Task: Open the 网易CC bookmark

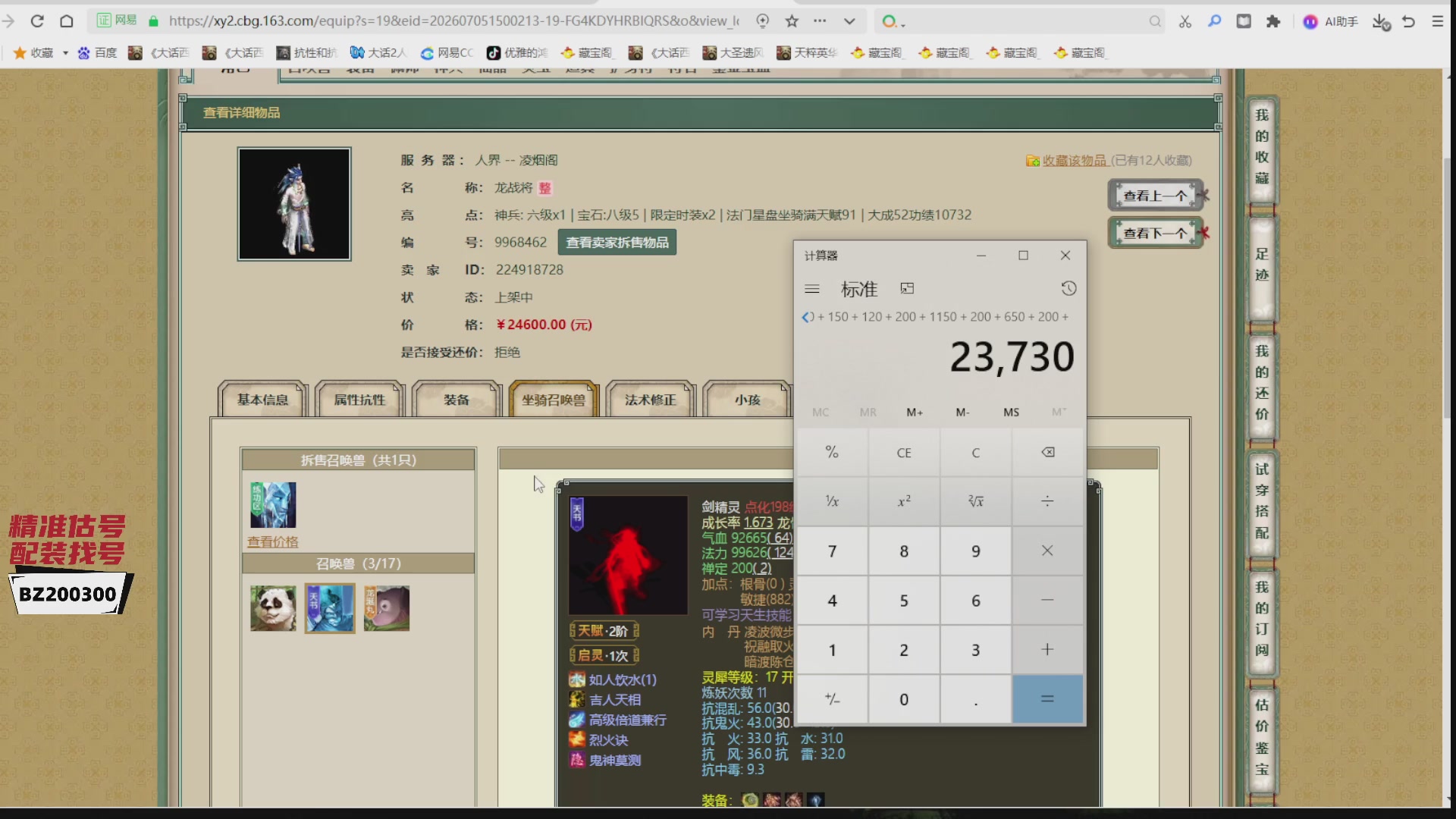Action: tap(447, 53)
